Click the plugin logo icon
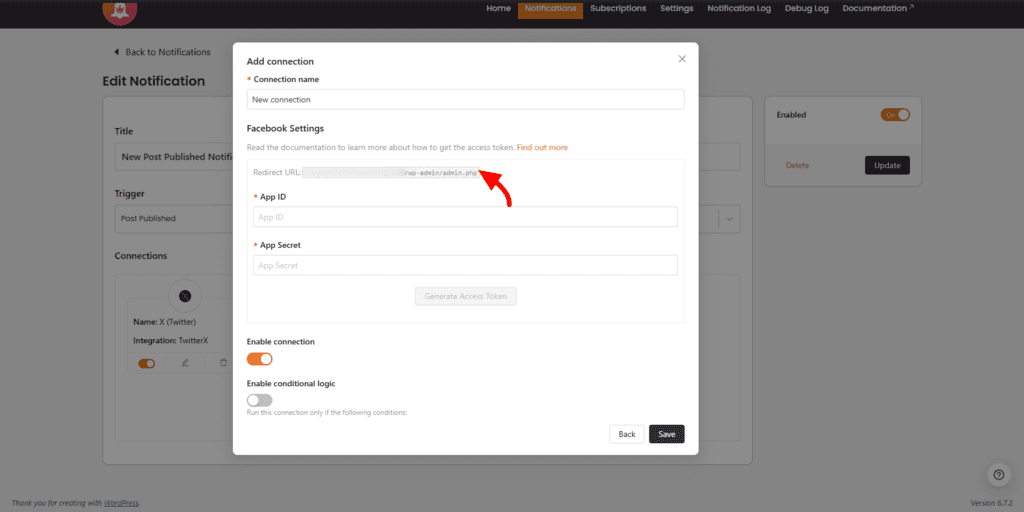1024x512 pixels. (120, 12)
